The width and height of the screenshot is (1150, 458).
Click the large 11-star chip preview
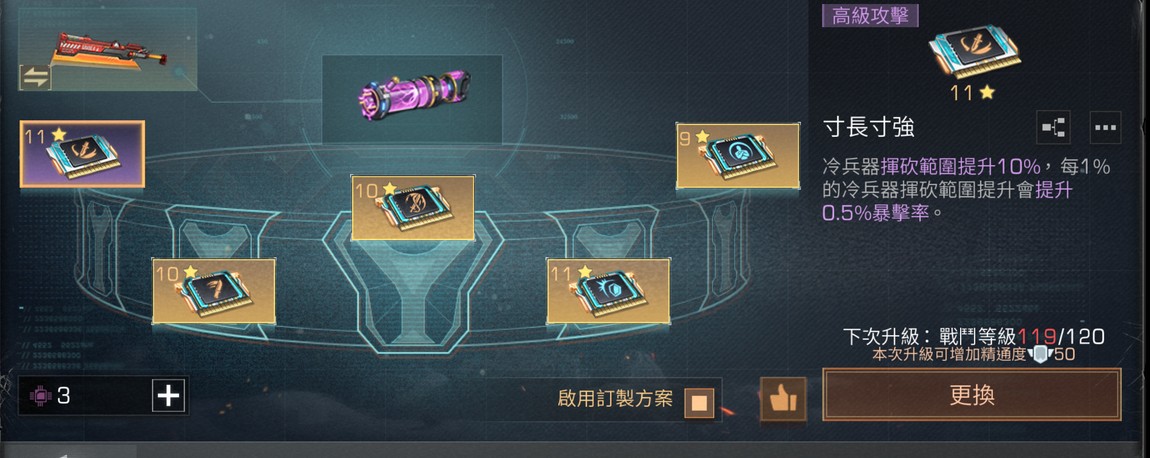[x=973, y=54]
